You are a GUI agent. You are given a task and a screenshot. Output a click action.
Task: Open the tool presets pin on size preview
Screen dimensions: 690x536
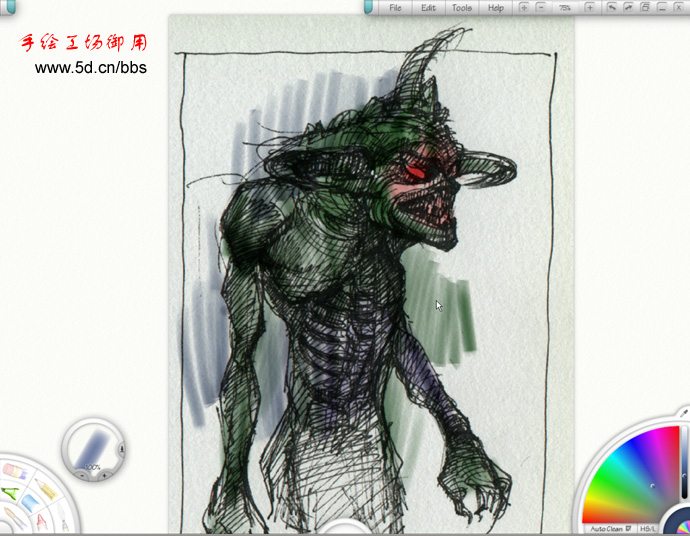point(122,449)
